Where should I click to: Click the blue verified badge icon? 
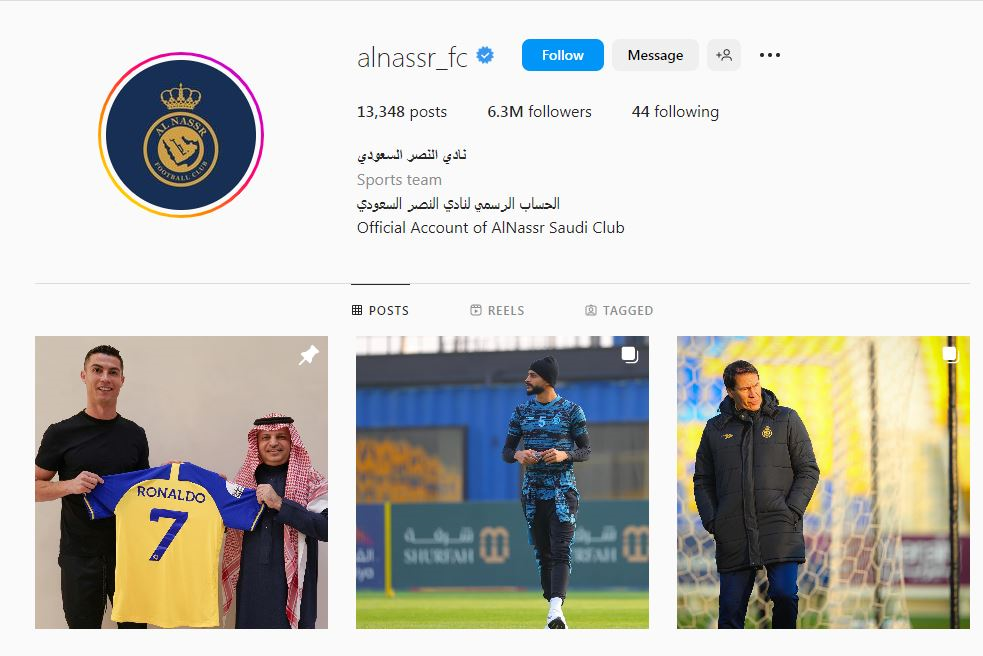click(485, 55)
